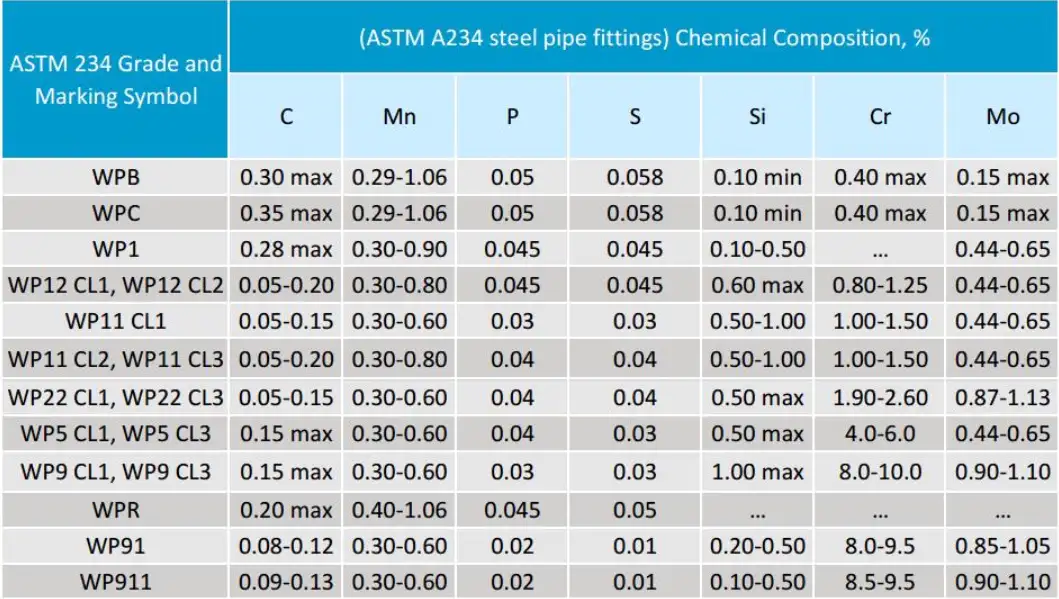This screenshot has width=1059, height=599.
Task: Click the WPC grade row label
Action: [115, 213]
